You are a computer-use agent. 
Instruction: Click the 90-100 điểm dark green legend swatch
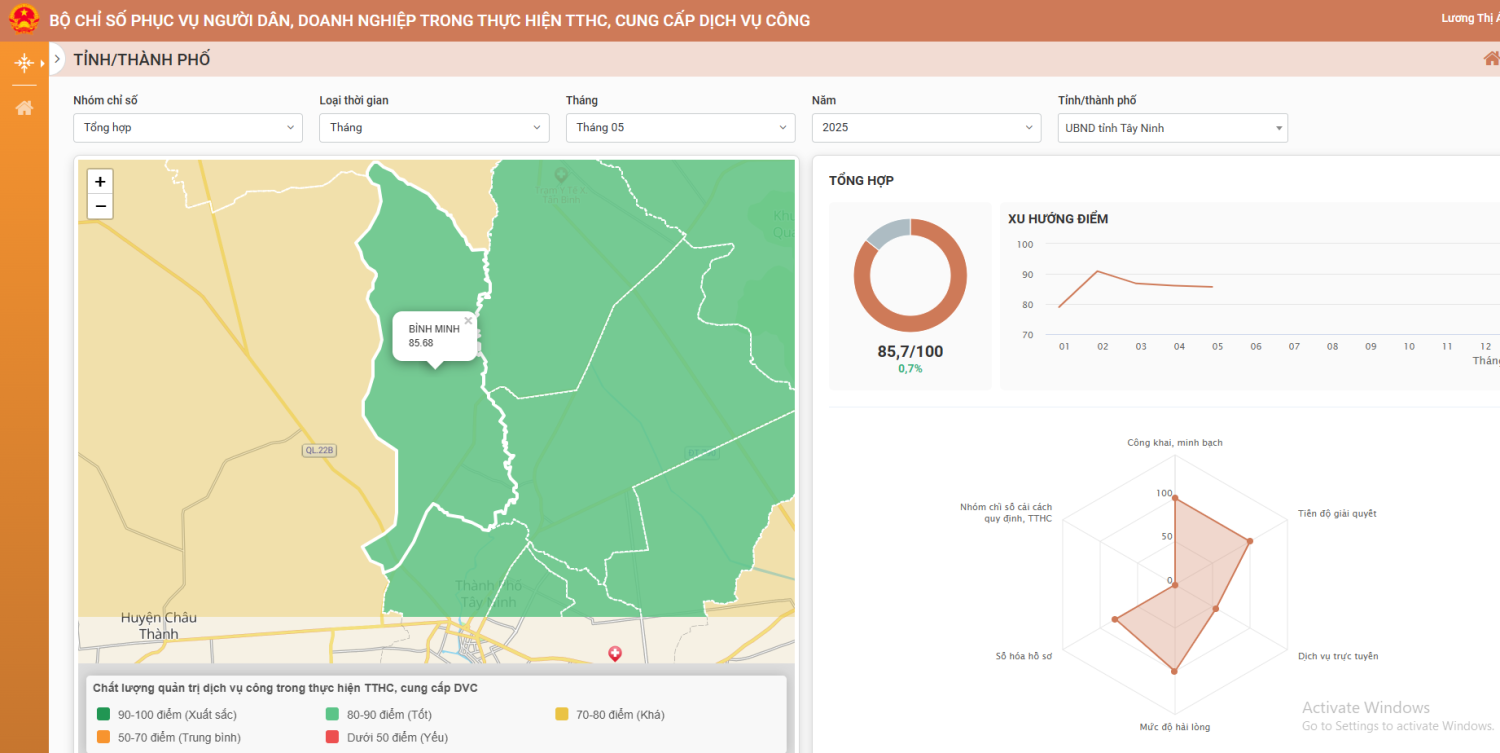(103, 714)
